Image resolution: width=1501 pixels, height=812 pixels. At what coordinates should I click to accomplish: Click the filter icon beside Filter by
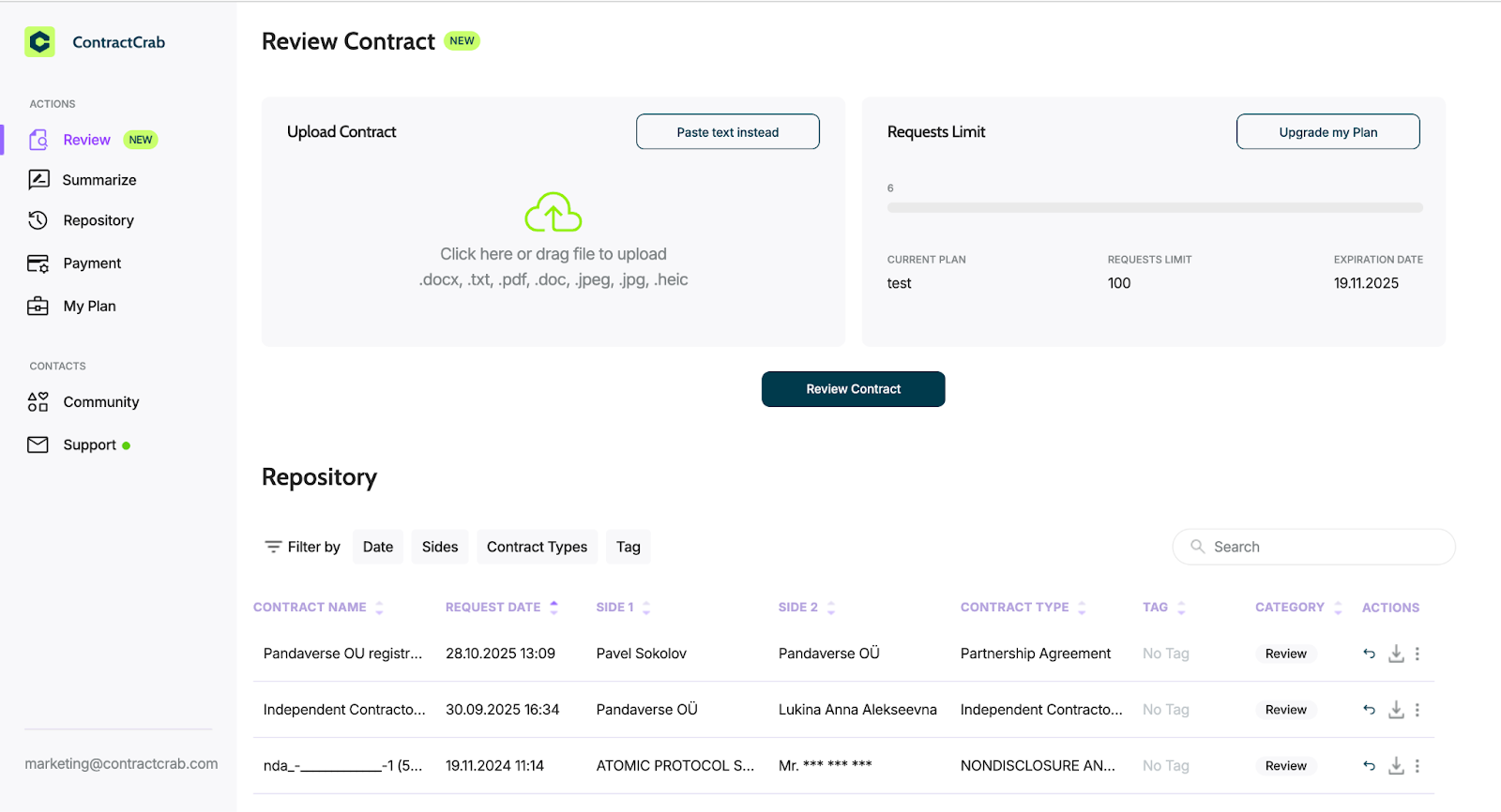click(273, 547)
